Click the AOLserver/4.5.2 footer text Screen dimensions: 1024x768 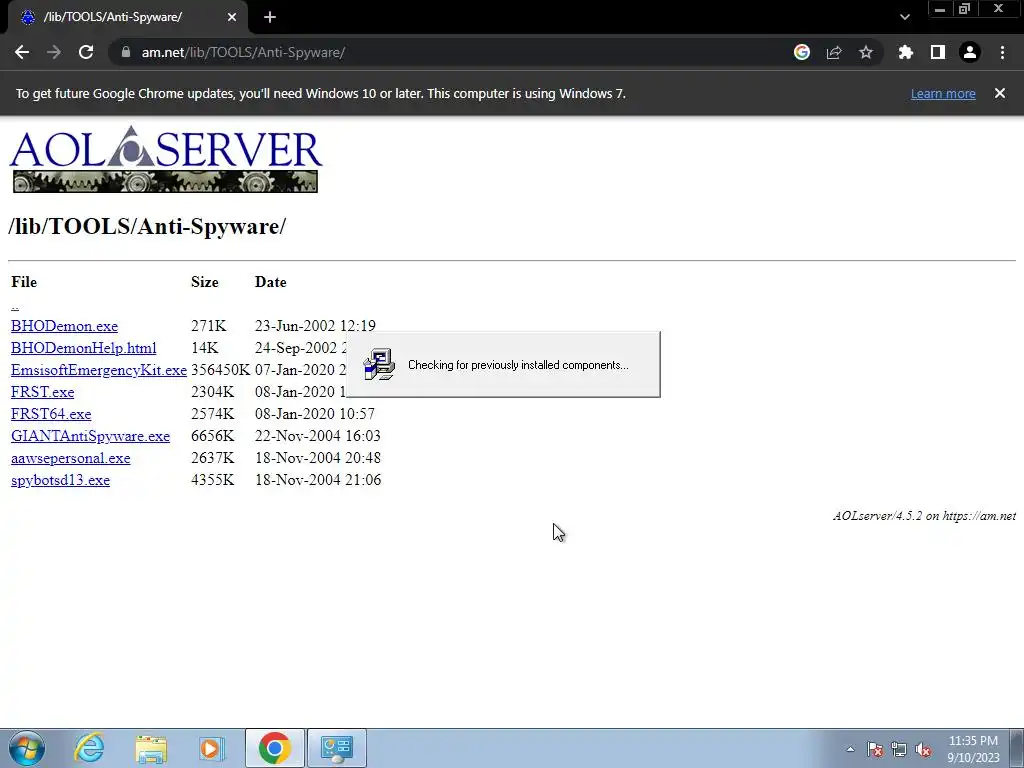click(924, 516)
